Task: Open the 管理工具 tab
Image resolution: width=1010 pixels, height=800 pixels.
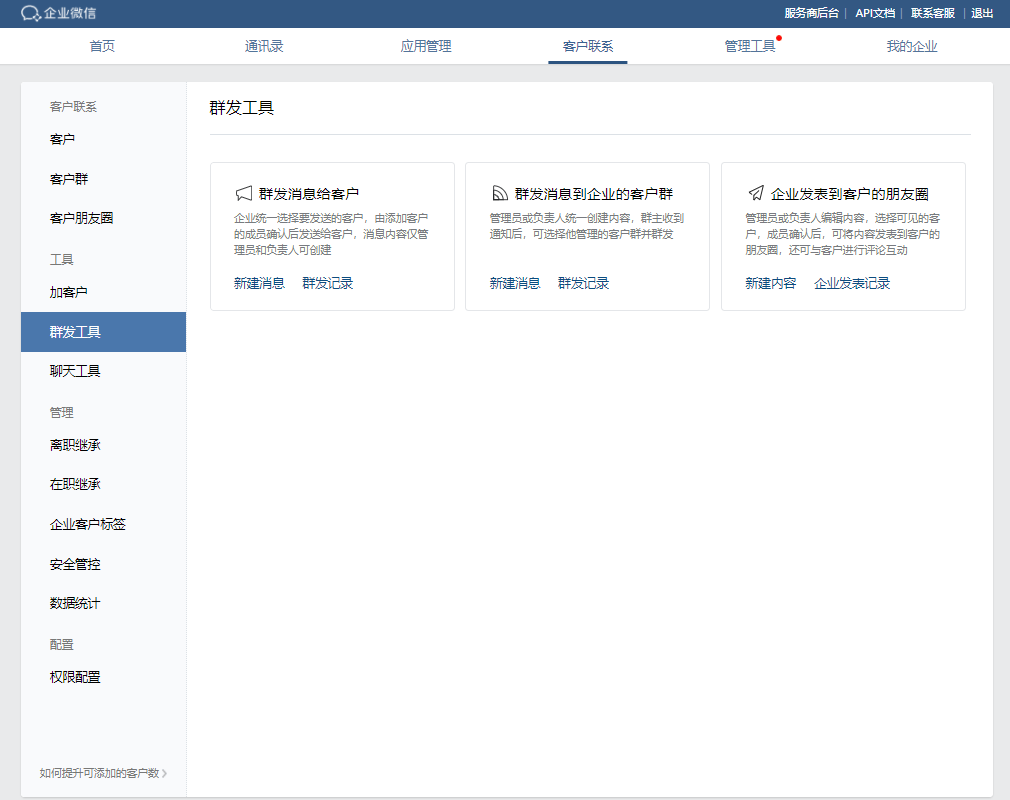Action: [x=750, y=46]
